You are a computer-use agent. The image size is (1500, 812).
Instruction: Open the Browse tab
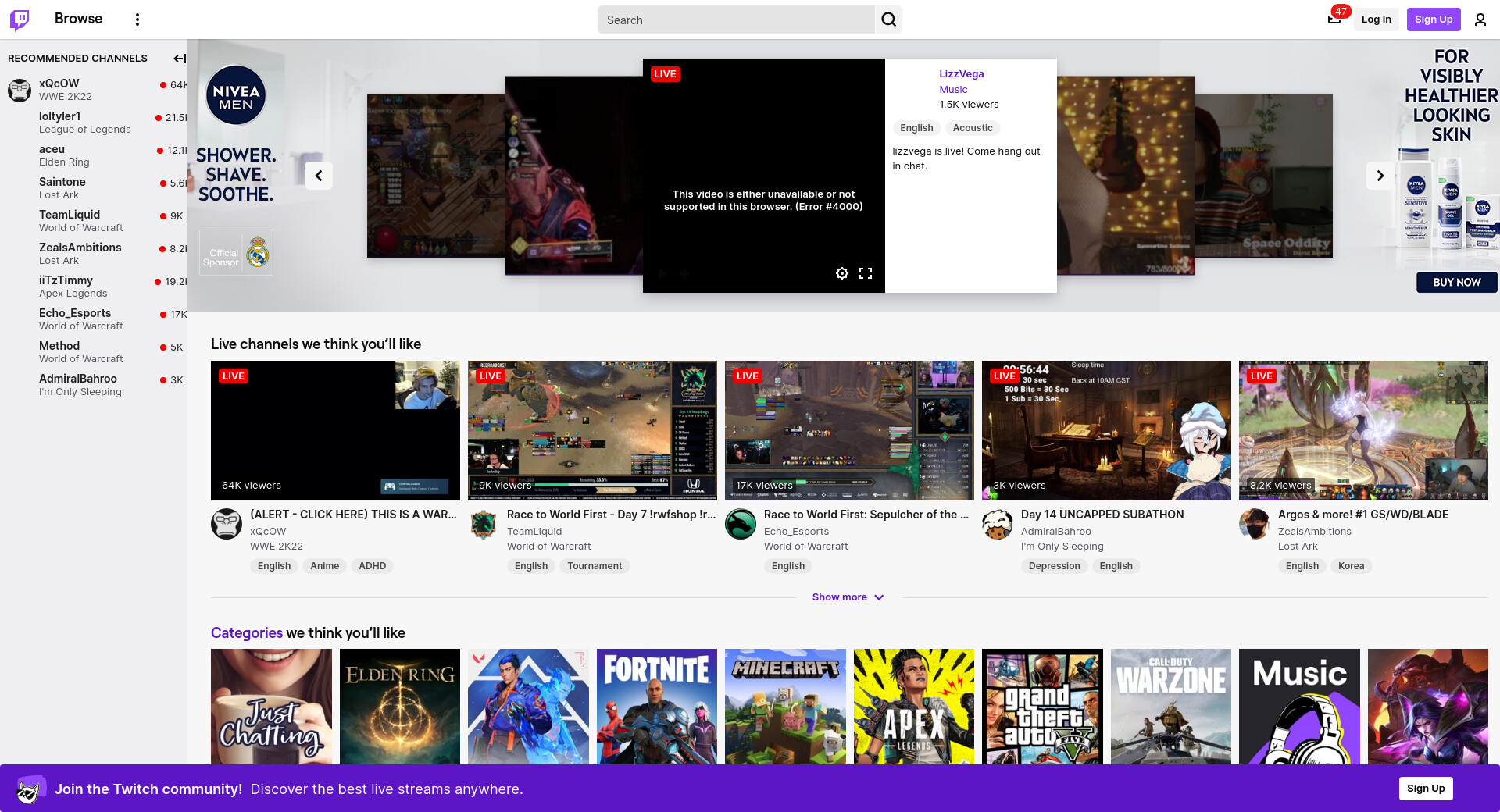point(78,19)
